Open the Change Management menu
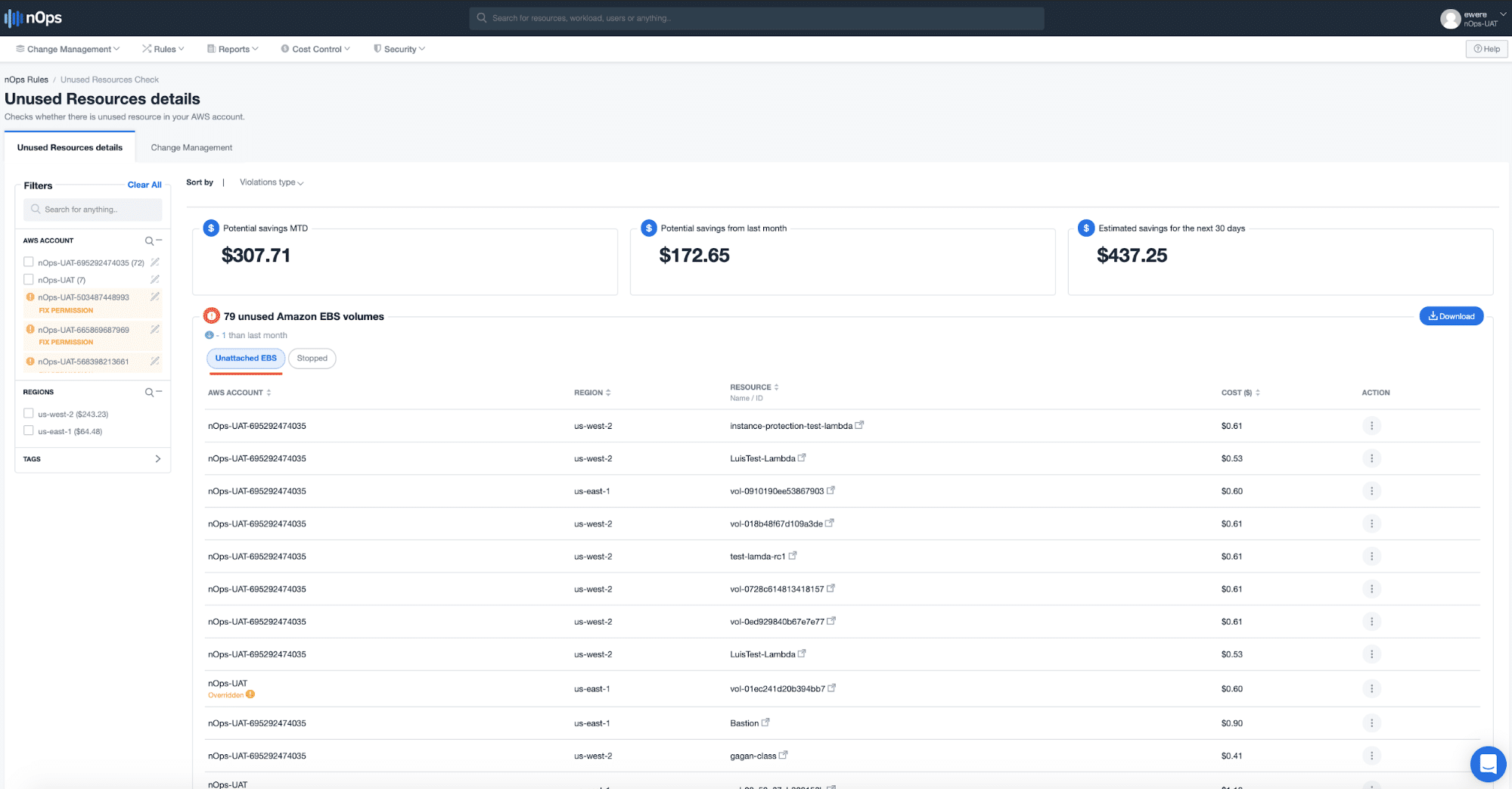The image size is (1512, 789). pyautogui.click(x=68, y=49)
